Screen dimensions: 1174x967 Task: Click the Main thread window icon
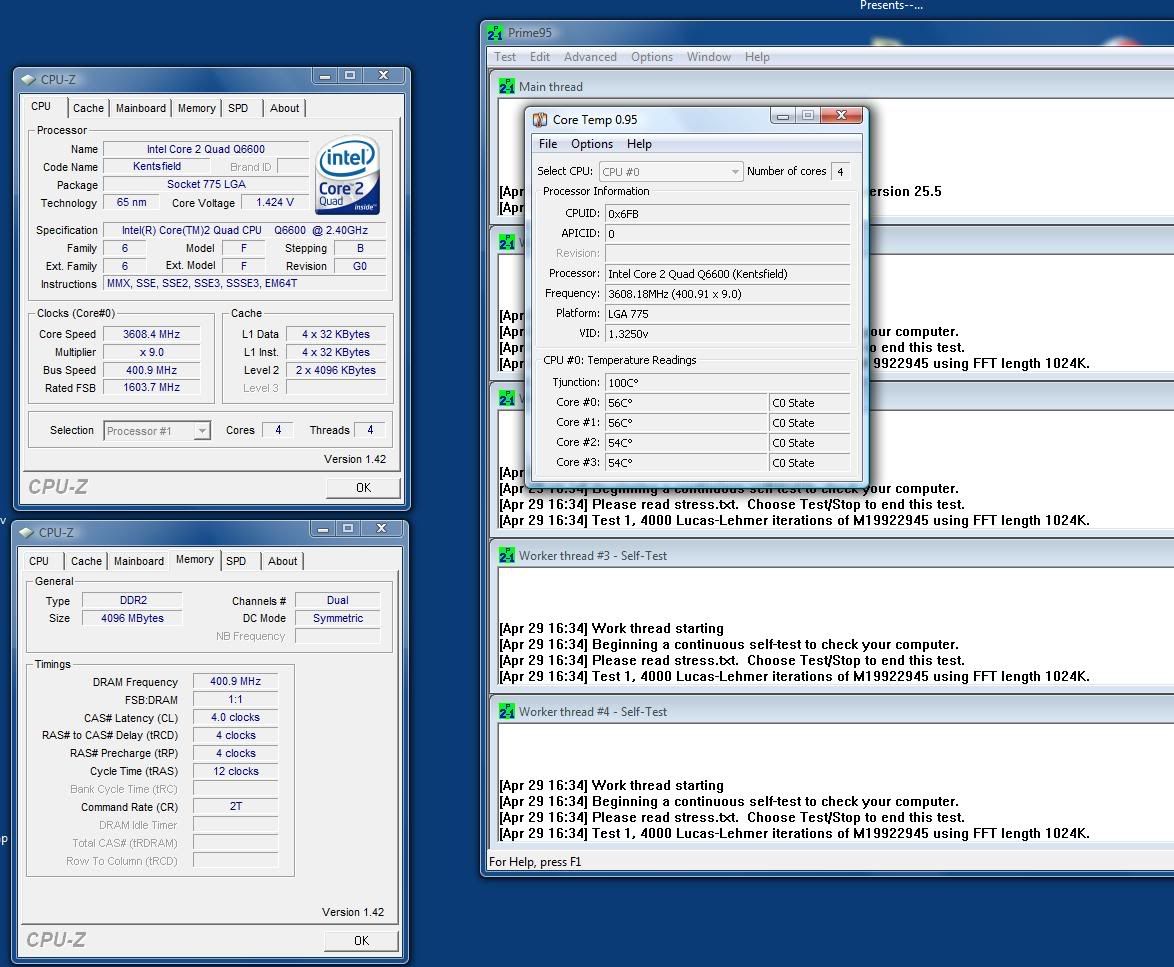click(x=507, y=87)
